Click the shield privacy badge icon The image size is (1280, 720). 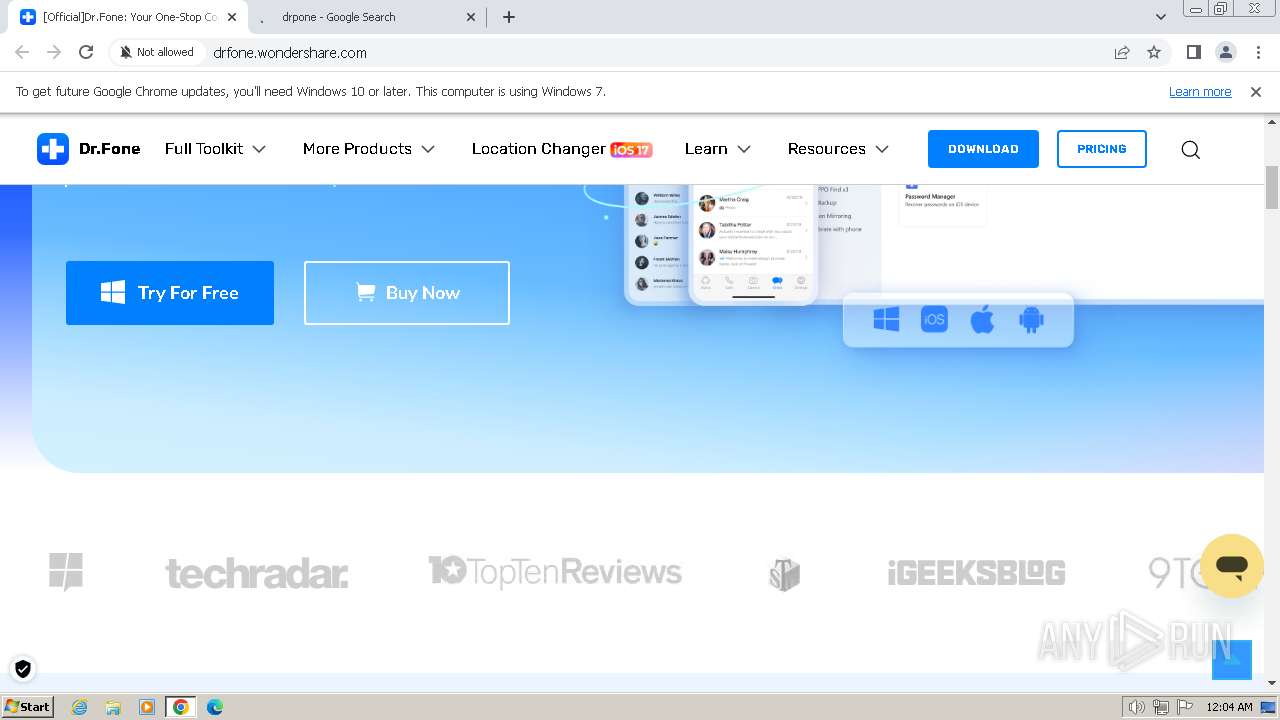23,669
